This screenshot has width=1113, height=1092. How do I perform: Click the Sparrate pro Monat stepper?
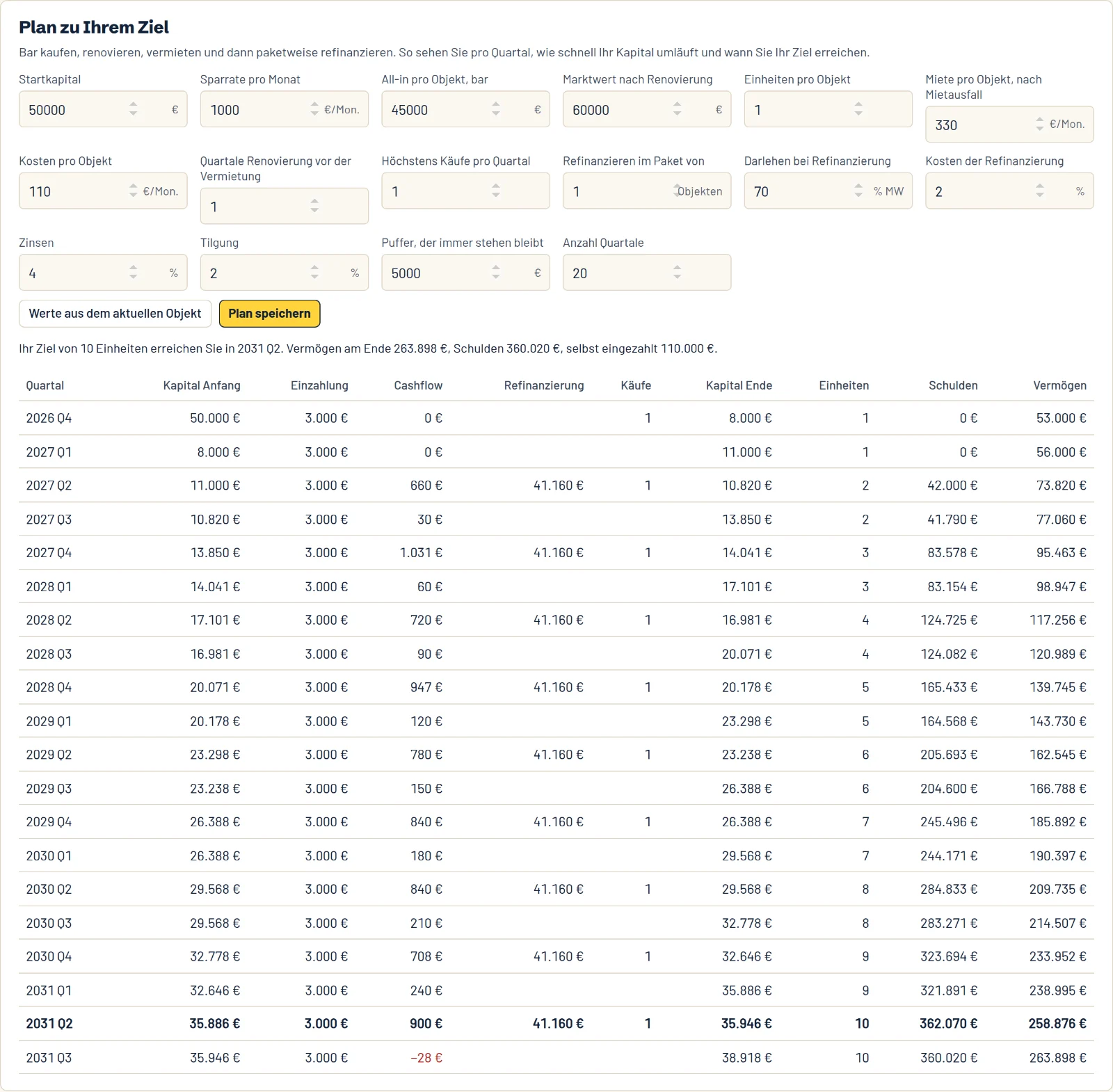[x=314, y=109]
